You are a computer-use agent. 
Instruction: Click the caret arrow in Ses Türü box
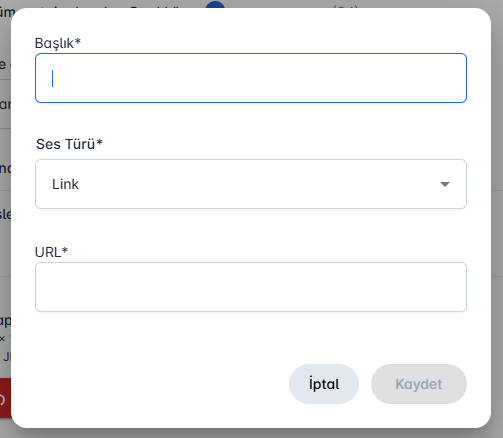pos(445,184)
